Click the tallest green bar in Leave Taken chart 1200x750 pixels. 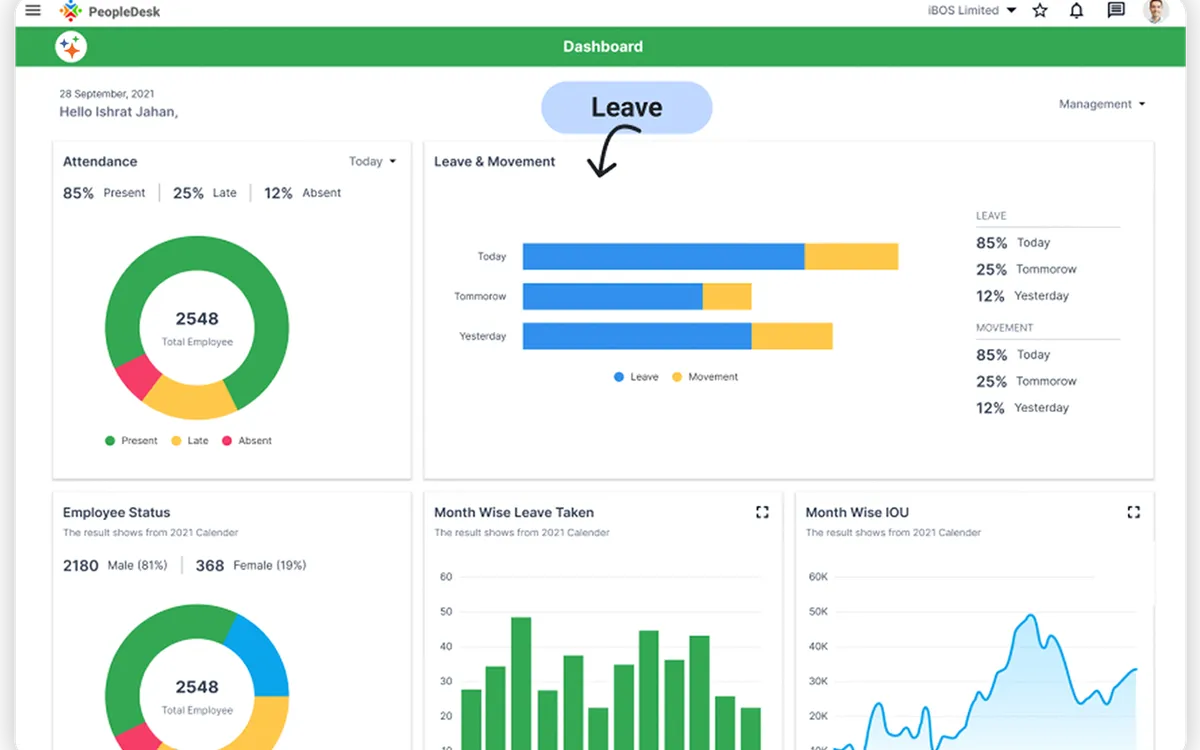521,683
